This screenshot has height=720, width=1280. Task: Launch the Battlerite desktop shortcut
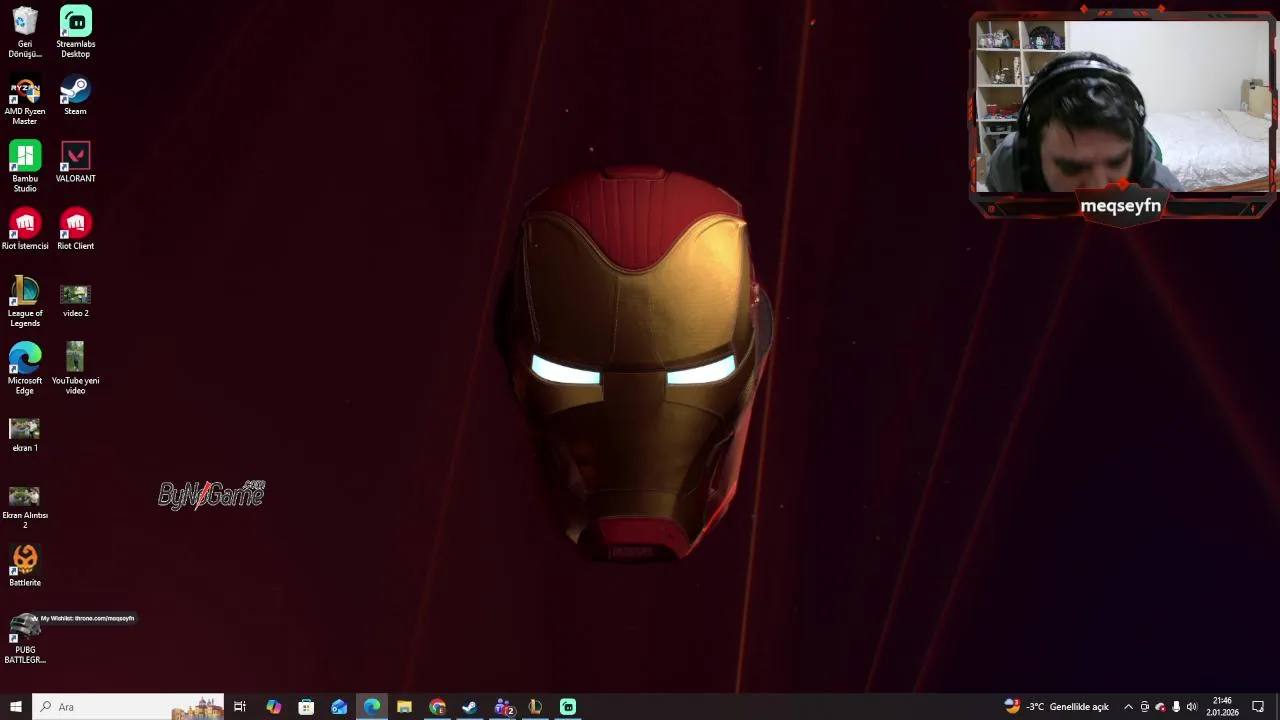click(x=25, y=565)
